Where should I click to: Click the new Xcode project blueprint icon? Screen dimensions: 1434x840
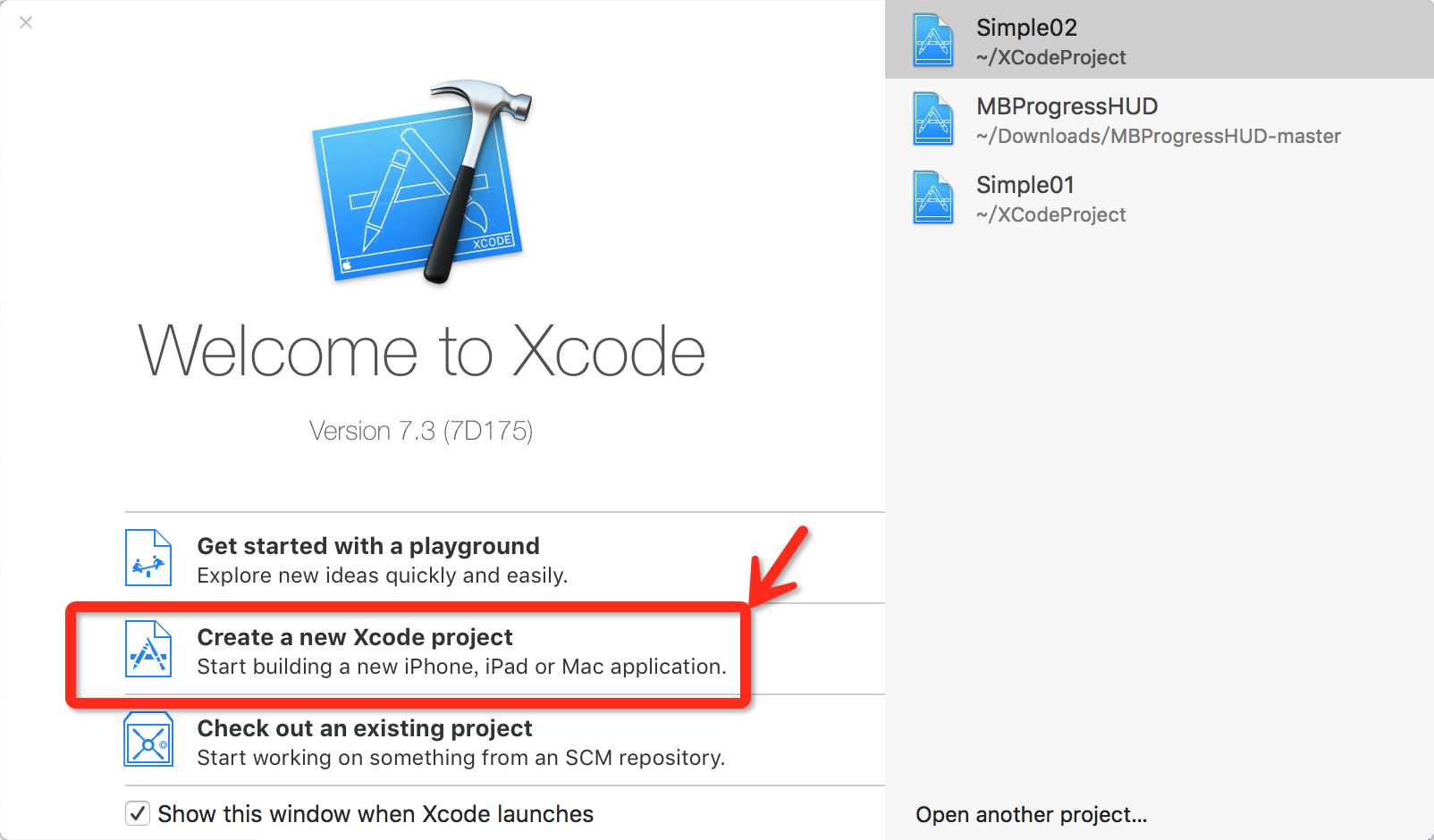coord(148,649)
